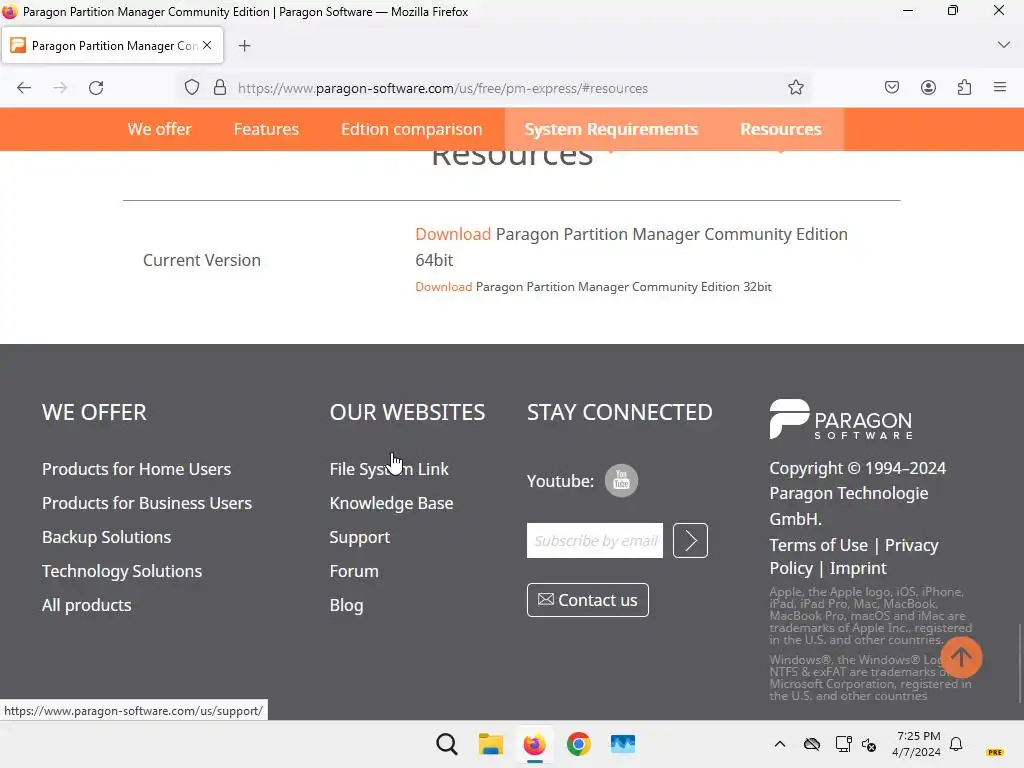This screenshot has width=1024, height=768.
Task: Open the Support footer link
Action: [x=360, y=537]
